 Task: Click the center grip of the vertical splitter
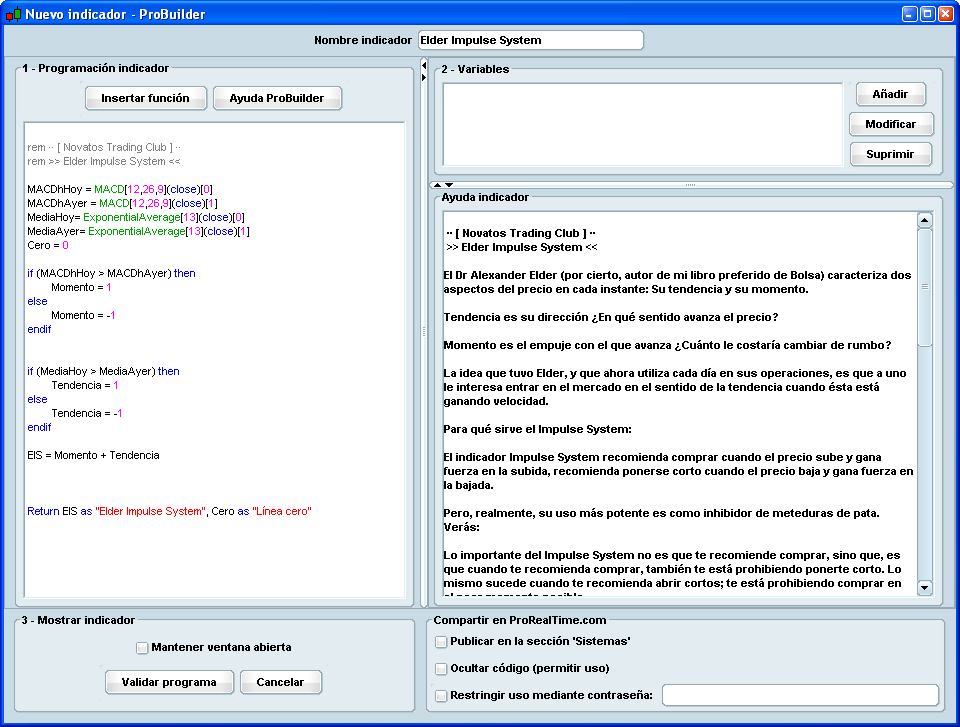click(x=424, y=331)
